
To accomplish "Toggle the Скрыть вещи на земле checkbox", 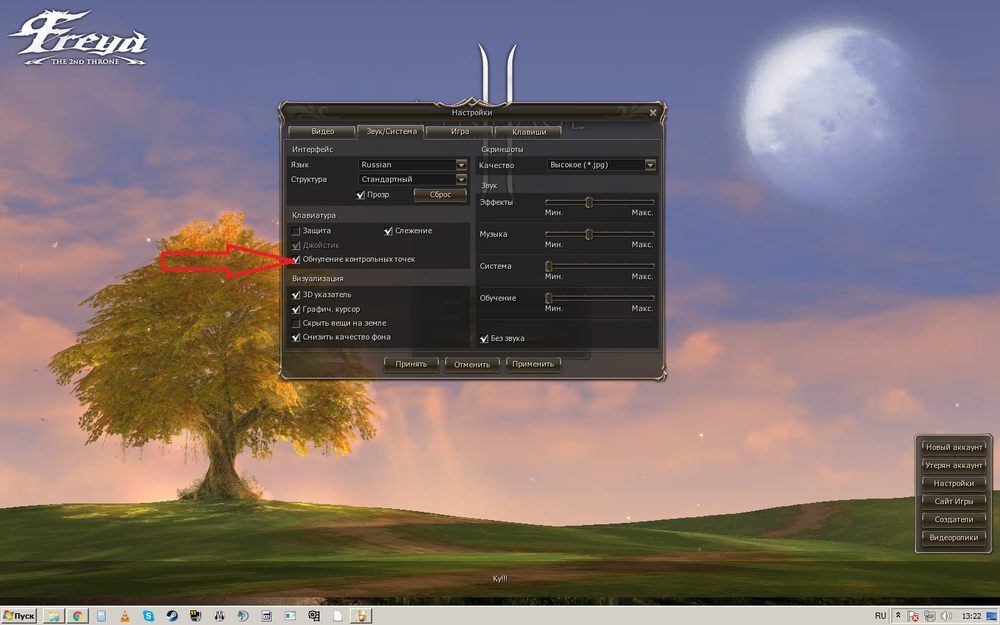I will (x=296, y=324).
